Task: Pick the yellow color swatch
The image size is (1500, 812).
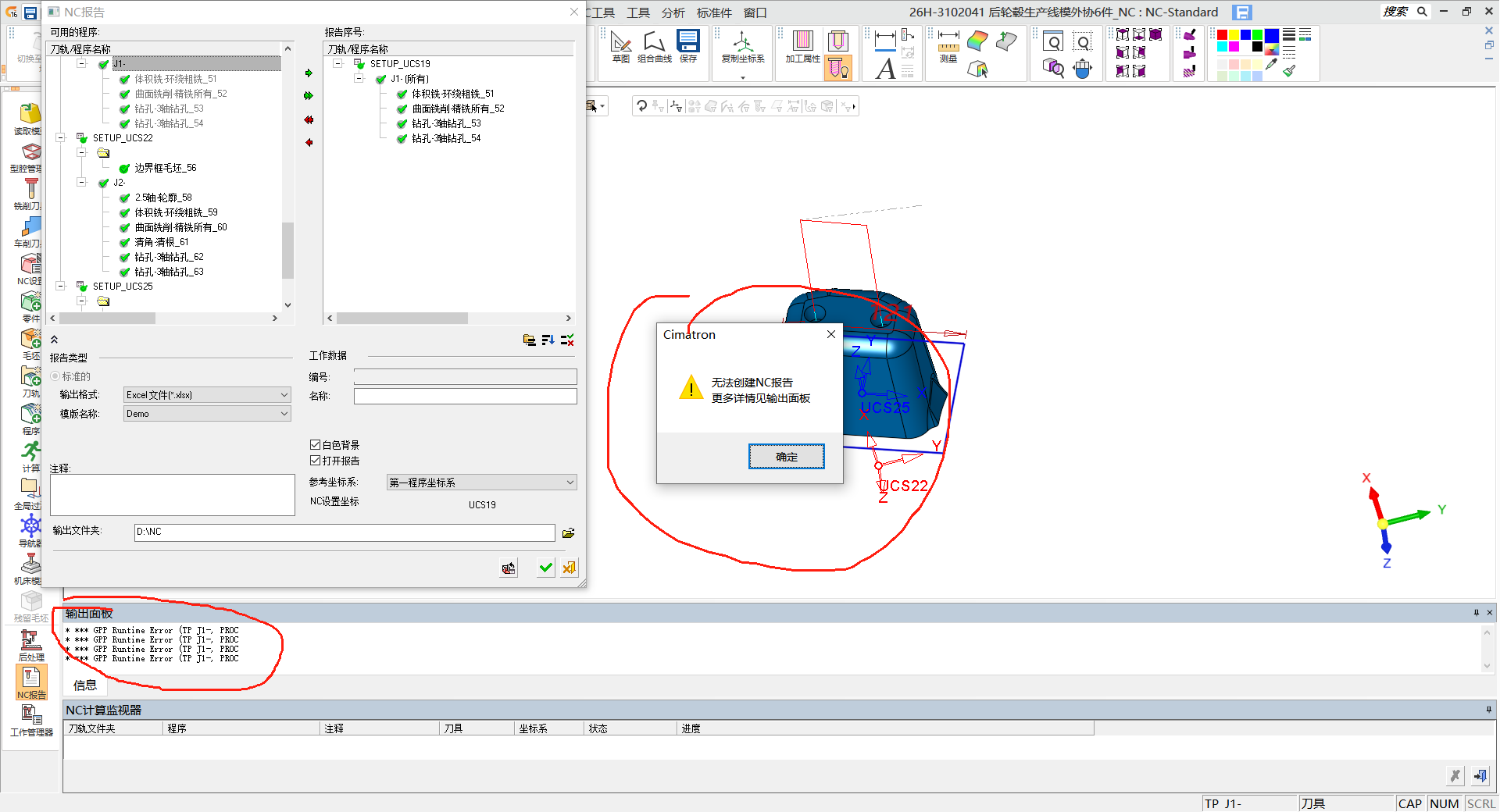Action: pos(1234,35)
